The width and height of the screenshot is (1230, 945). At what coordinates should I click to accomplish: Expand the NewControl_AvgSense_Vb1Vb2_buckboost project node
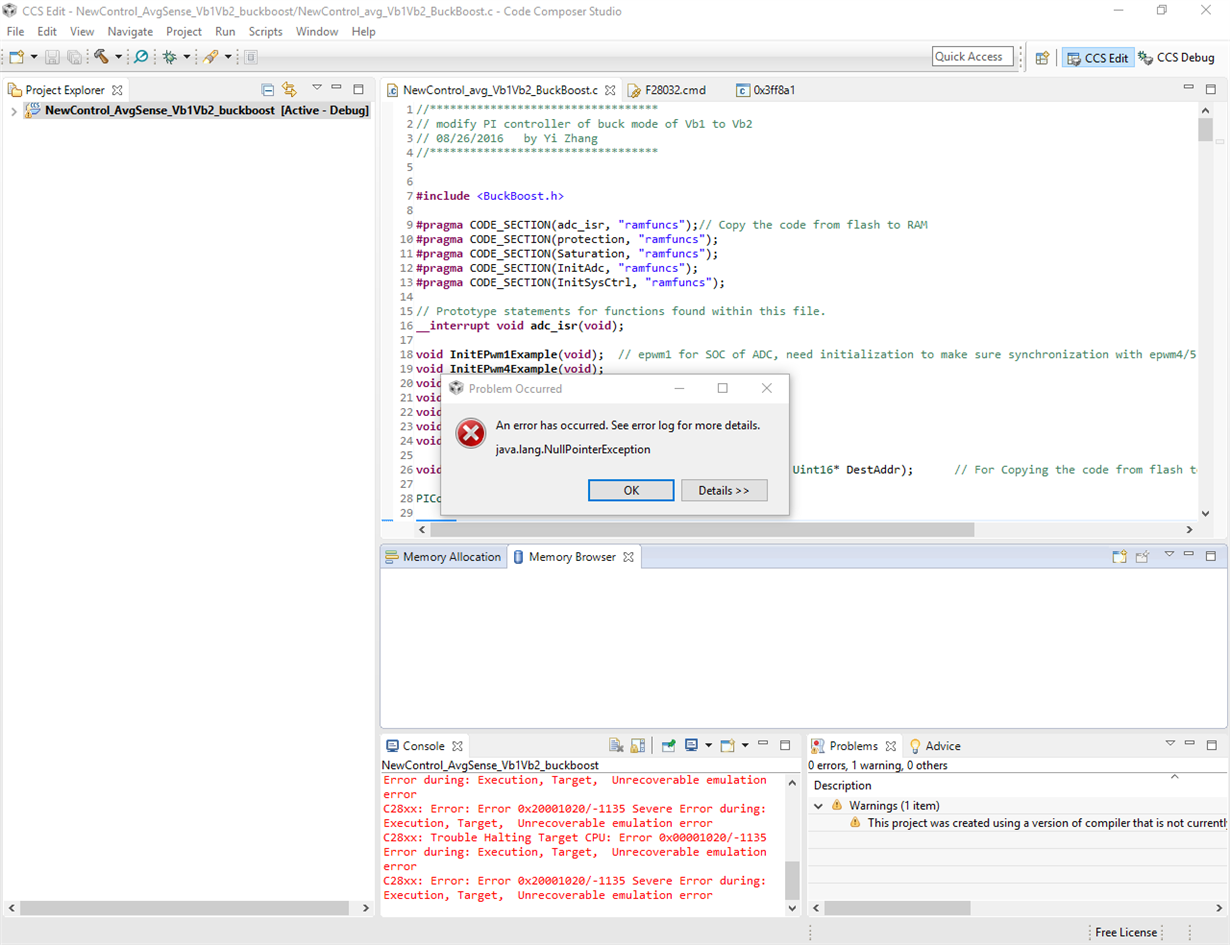point(13,110)
